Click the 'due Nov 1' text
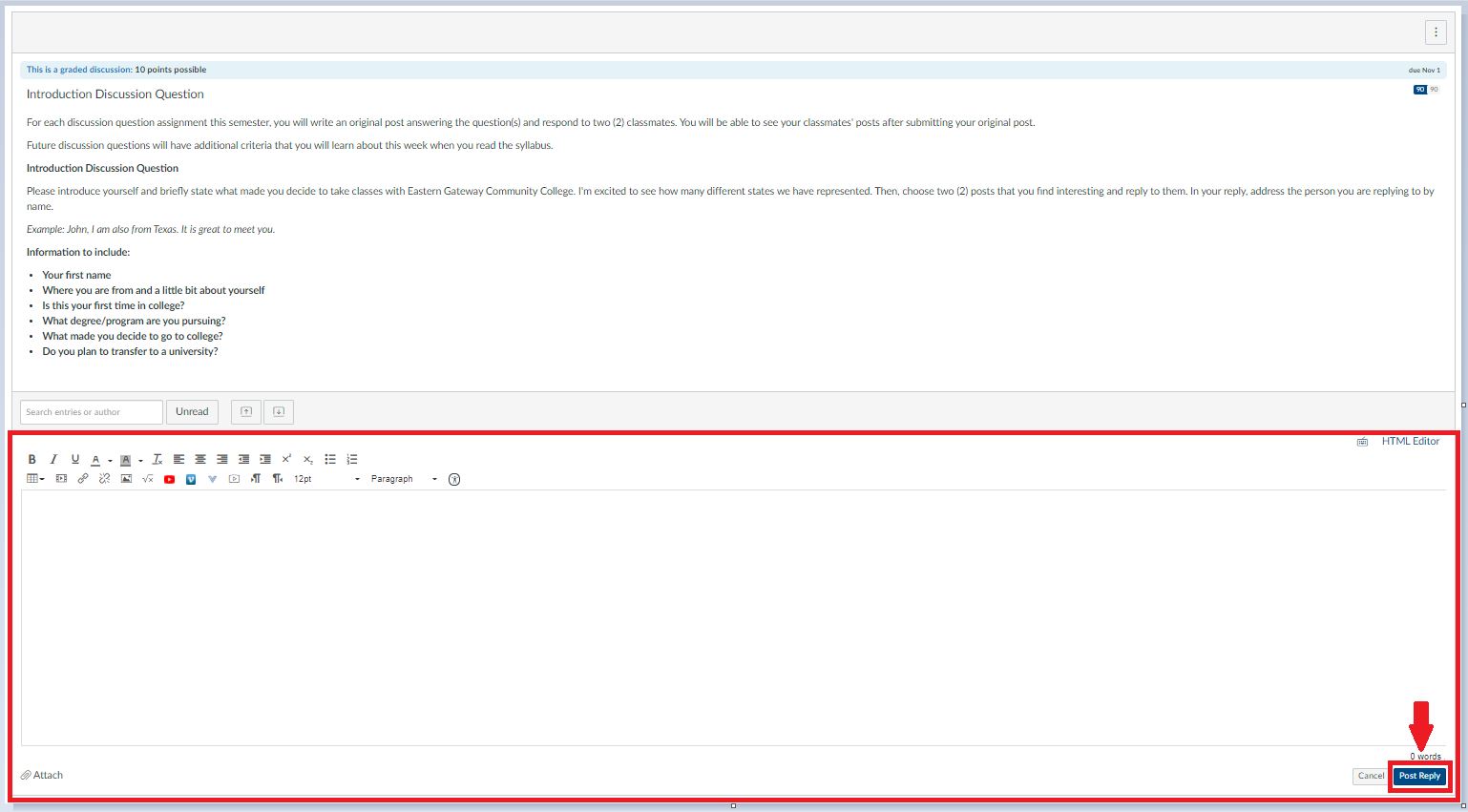 click(1424, 71)
